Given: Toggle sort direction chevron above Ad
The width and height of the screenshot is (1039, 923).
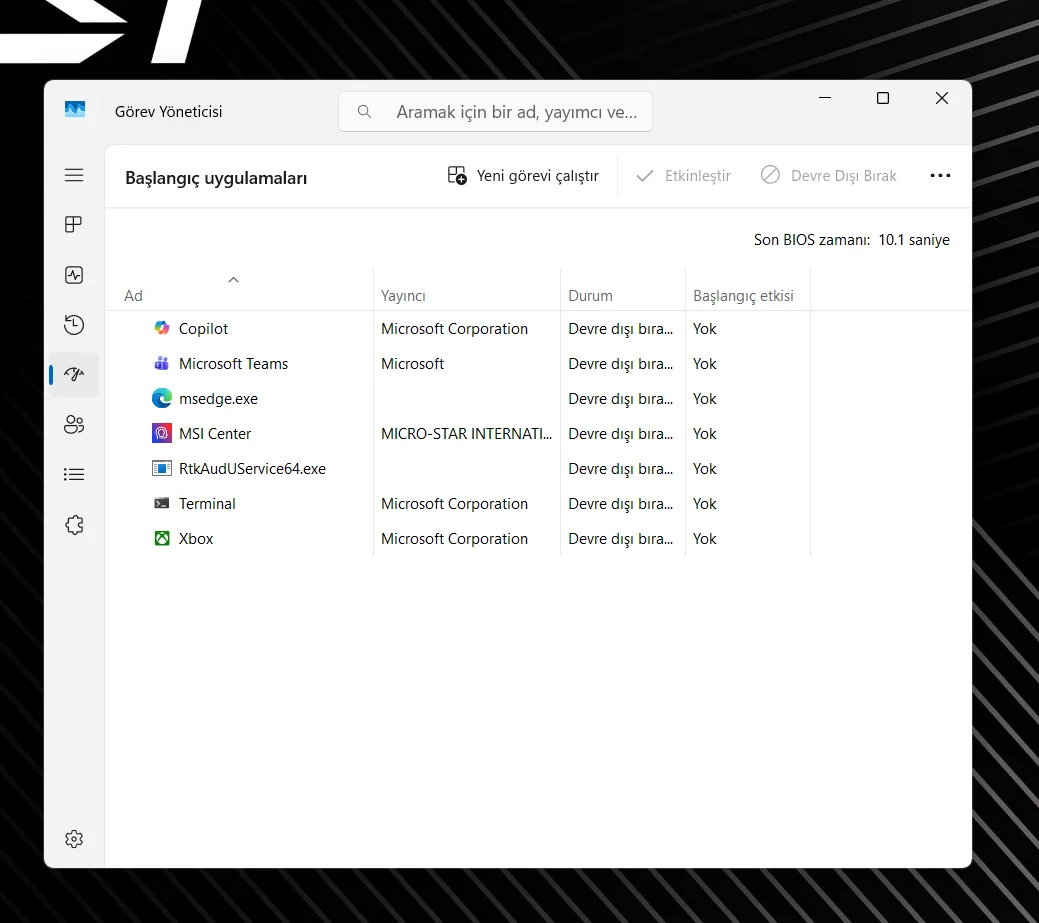Looking at the screenshot, I should [x=233, y=280].
